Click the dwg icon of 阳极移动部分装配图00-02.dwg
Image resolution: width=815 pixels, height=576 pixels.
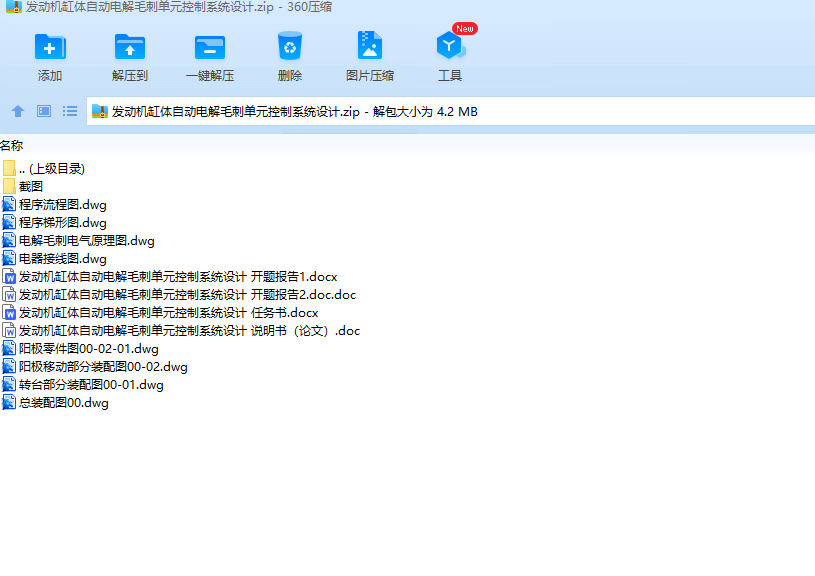click(x=9, y=366)
